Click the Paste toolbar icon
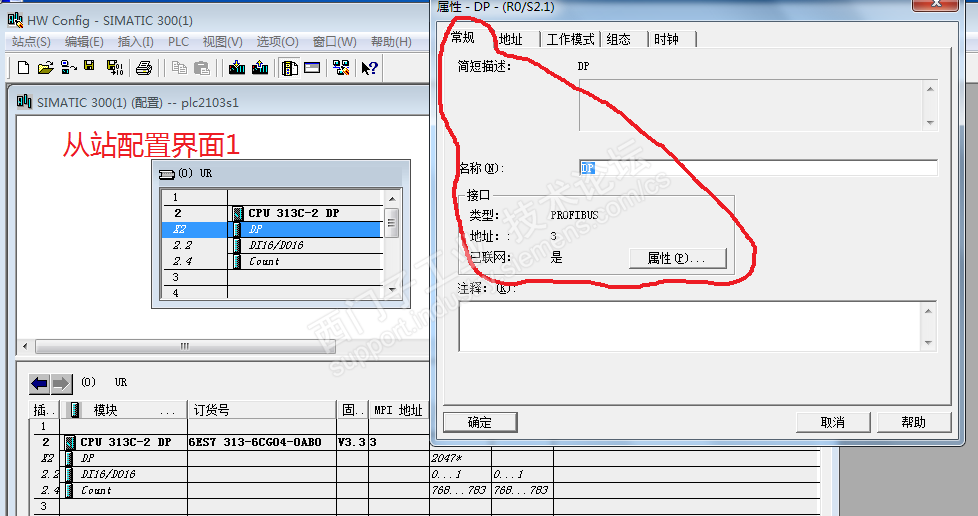The image size is (978, 516). pyautogui.click(x=201, y=67)
